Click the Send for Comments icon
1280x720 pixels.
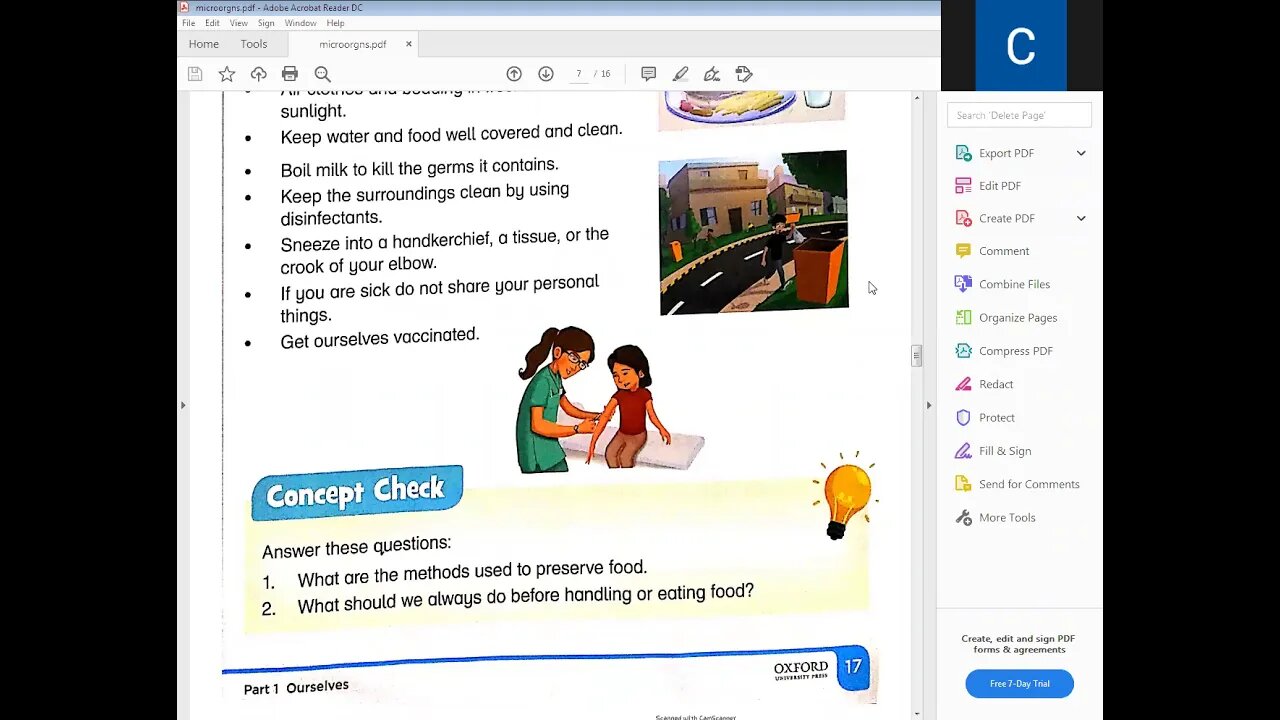click(x=963, y=484)
